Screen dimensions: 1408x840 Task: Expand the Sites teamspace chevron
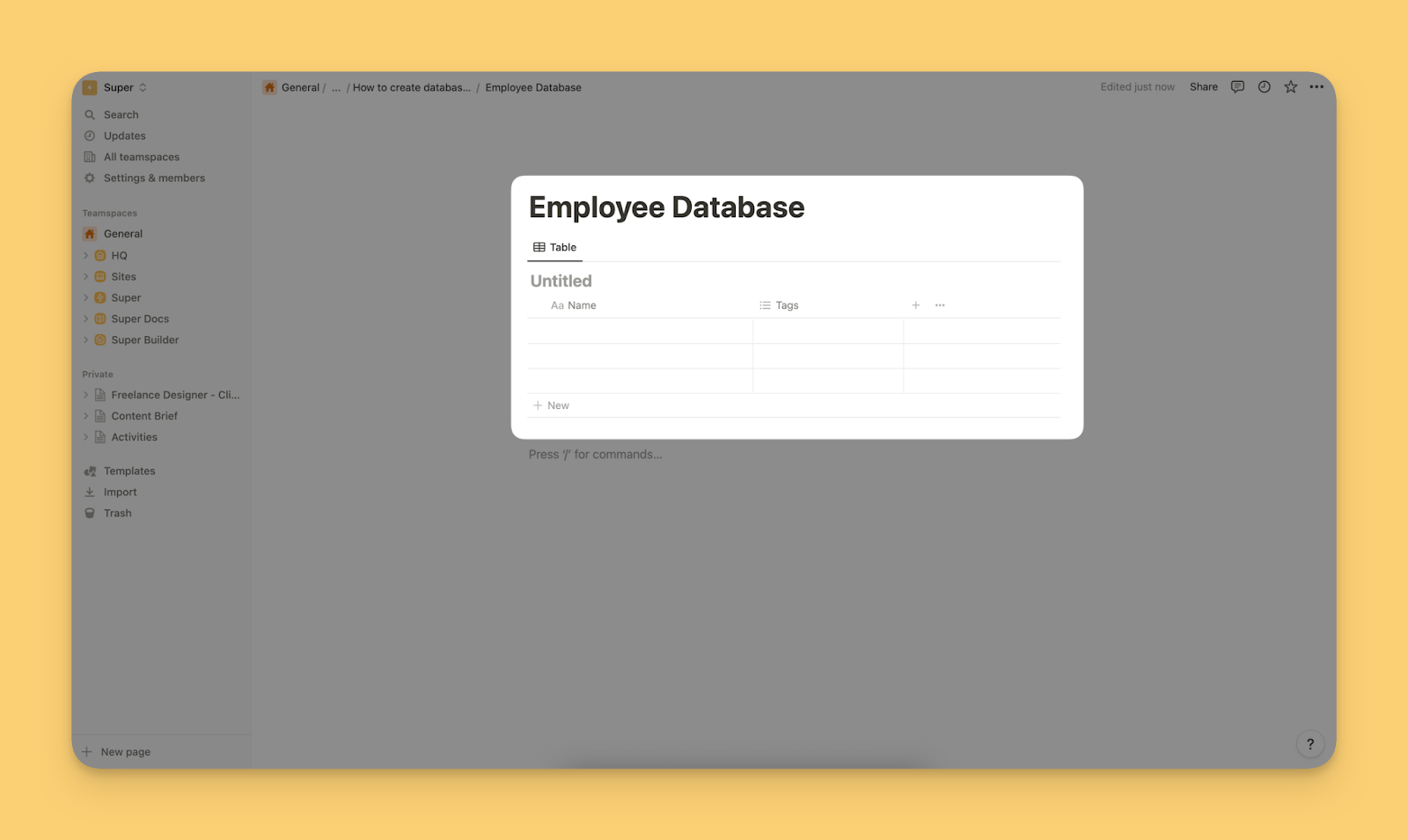[86, 277]
